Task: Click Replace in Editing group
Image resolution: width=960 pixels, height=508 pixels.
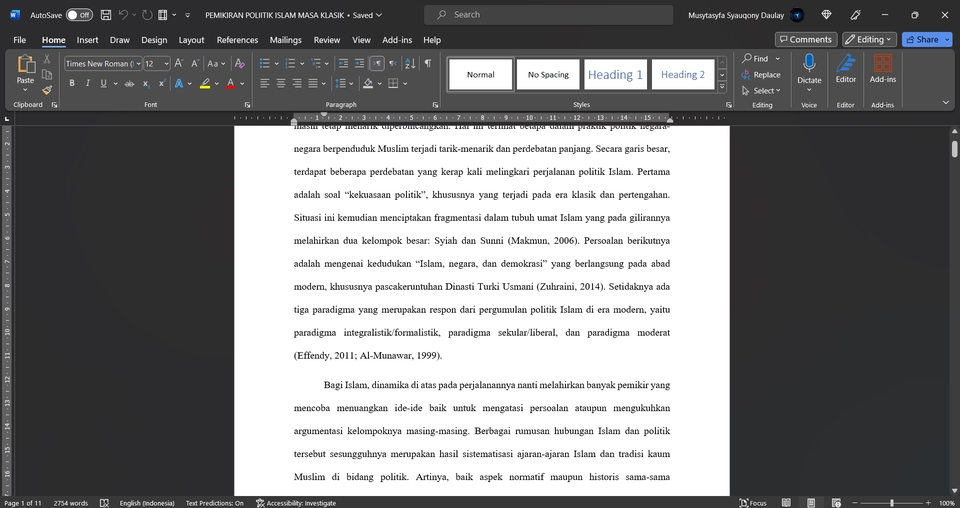Action: [761, 75]
